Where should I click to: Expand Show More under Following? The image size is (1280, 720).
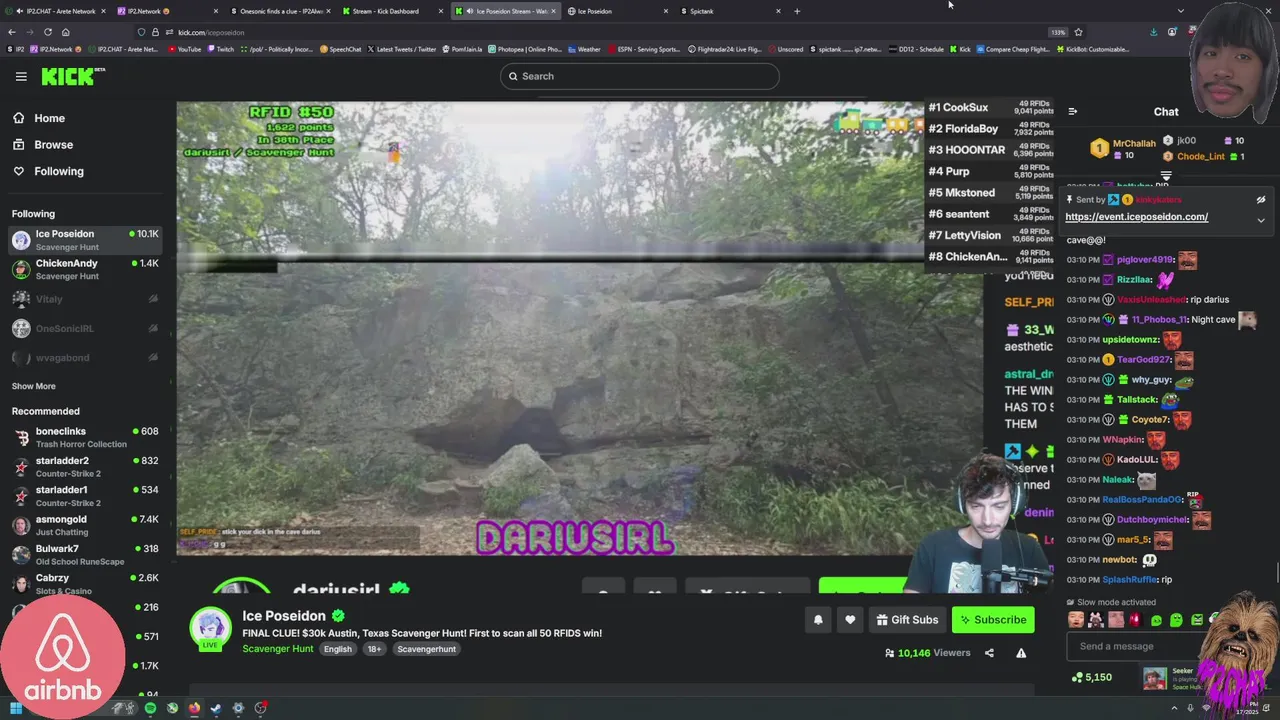[x=33, y=386]
